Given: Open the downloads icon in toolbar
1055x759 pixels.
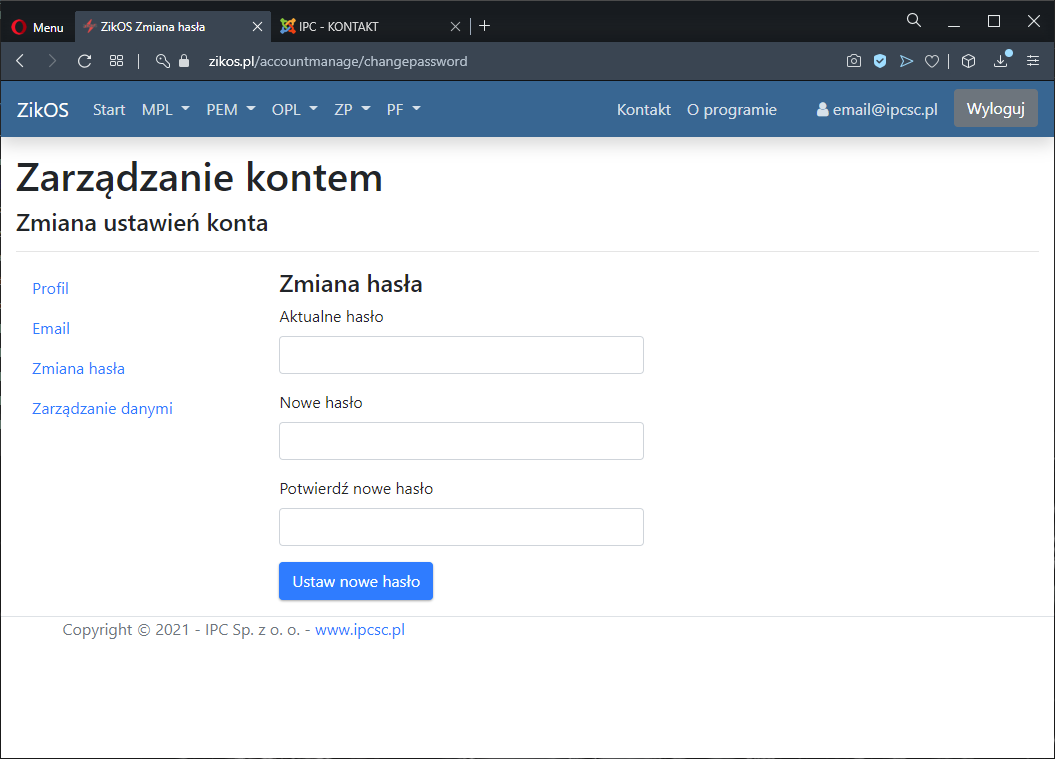Looking at the screenshot, I should [1001, 61].
